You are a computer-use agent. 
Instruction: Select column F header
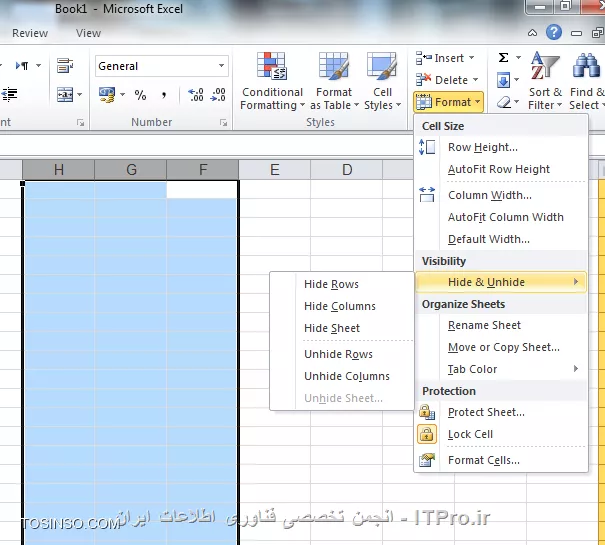(203, 170)
